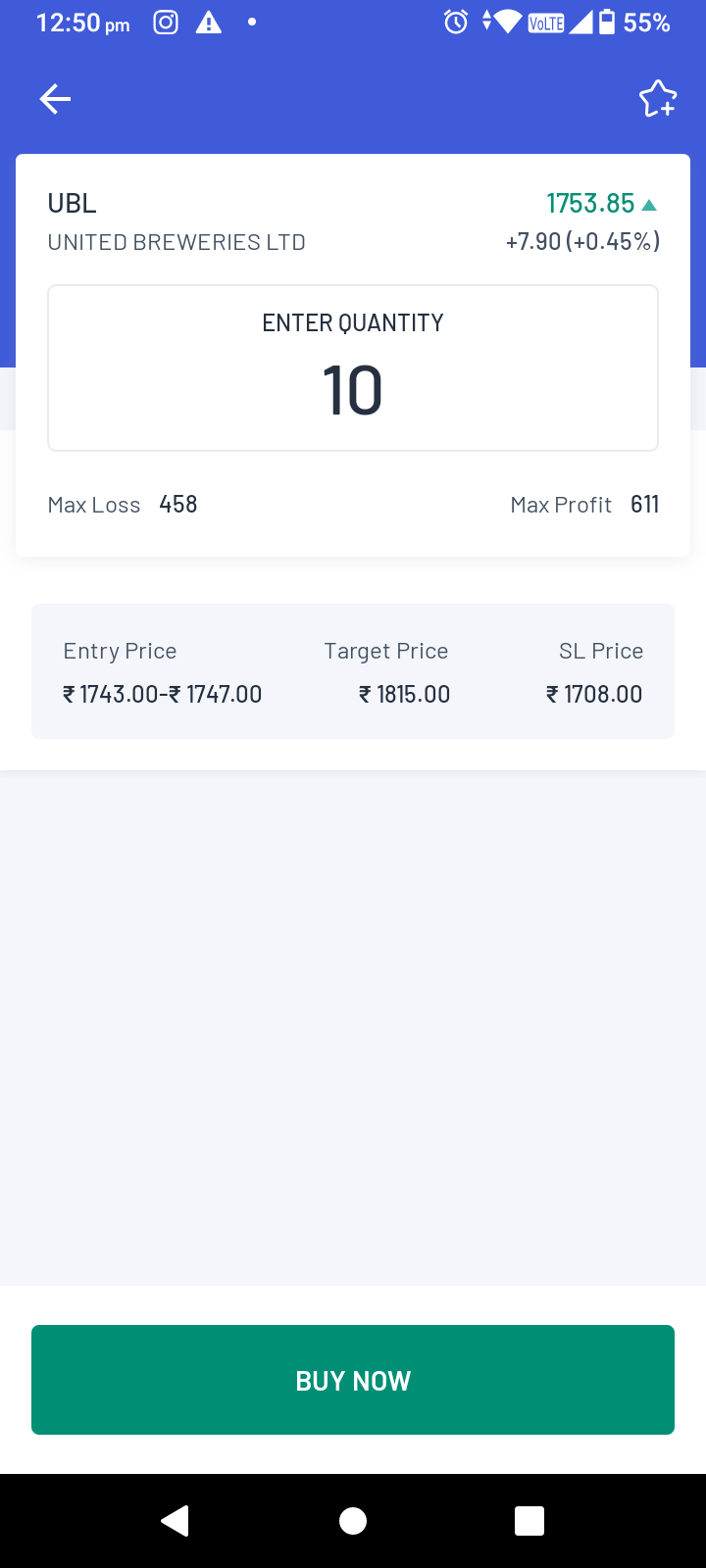
Task: Add UBL to watchlist with star icon
Action: point(657,99)
